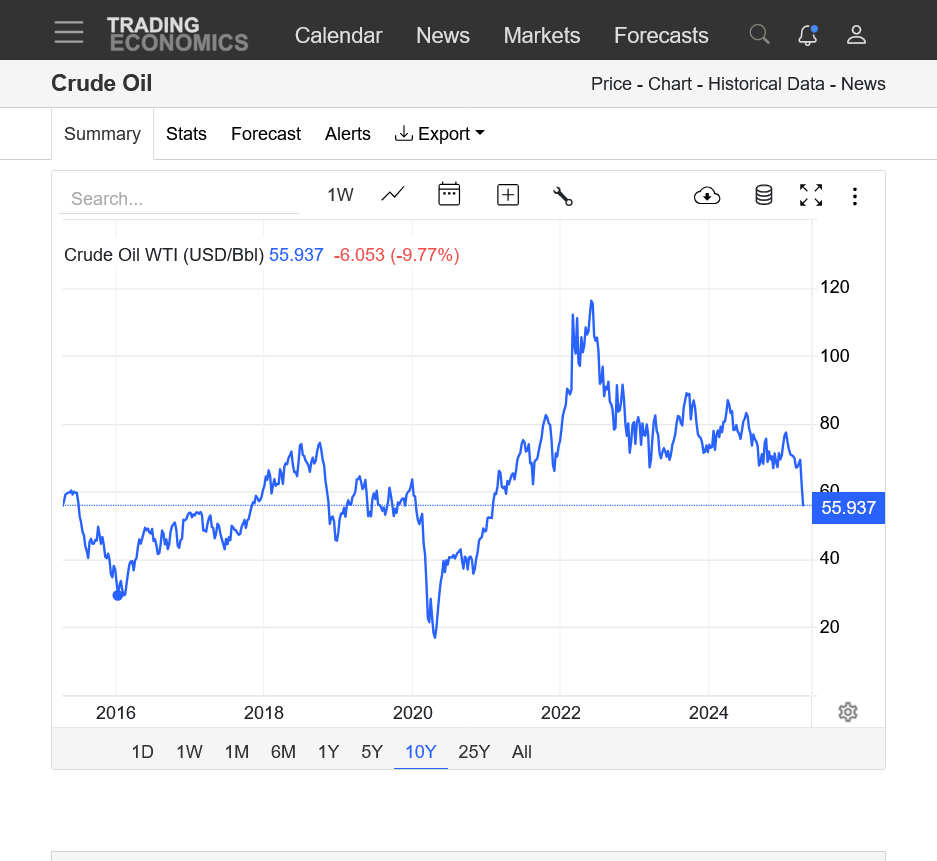Download chart via cloud icon
Viewport: 937px width, 861px height.
click(x=707, y=195)
